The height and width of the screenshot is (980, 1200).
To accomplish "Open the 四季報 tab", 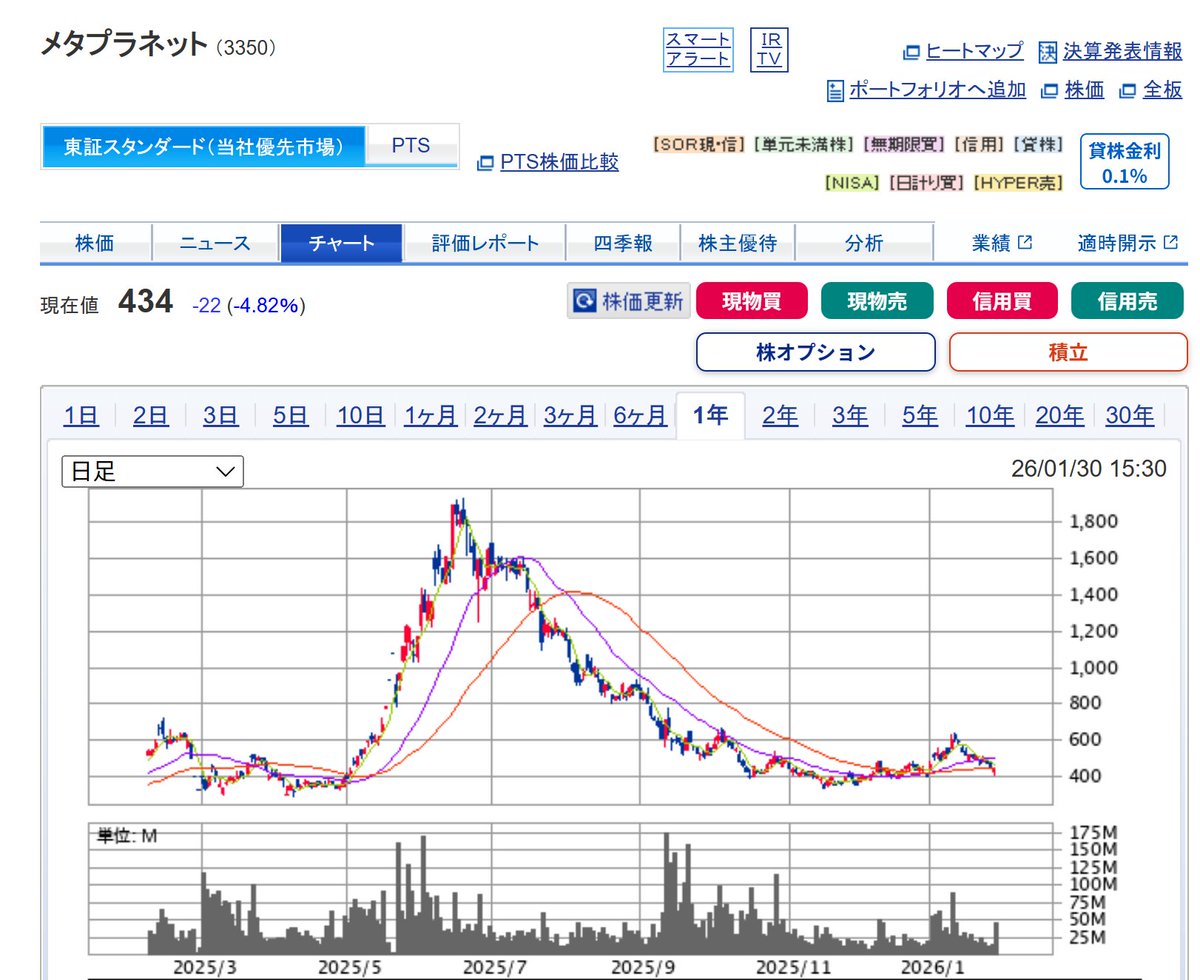I will tap(623, 243).
